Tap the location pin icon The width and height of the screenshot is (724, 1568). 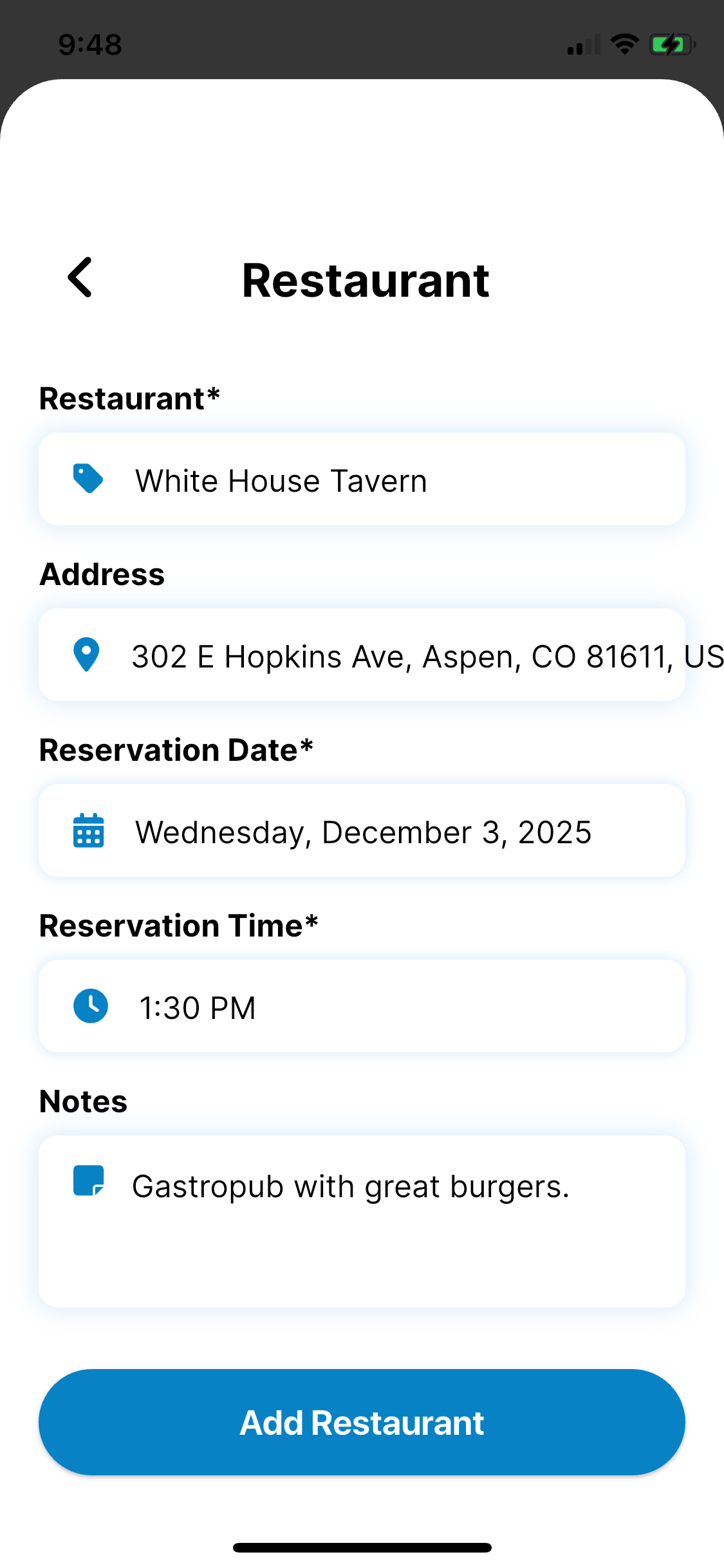click(86, 655)
